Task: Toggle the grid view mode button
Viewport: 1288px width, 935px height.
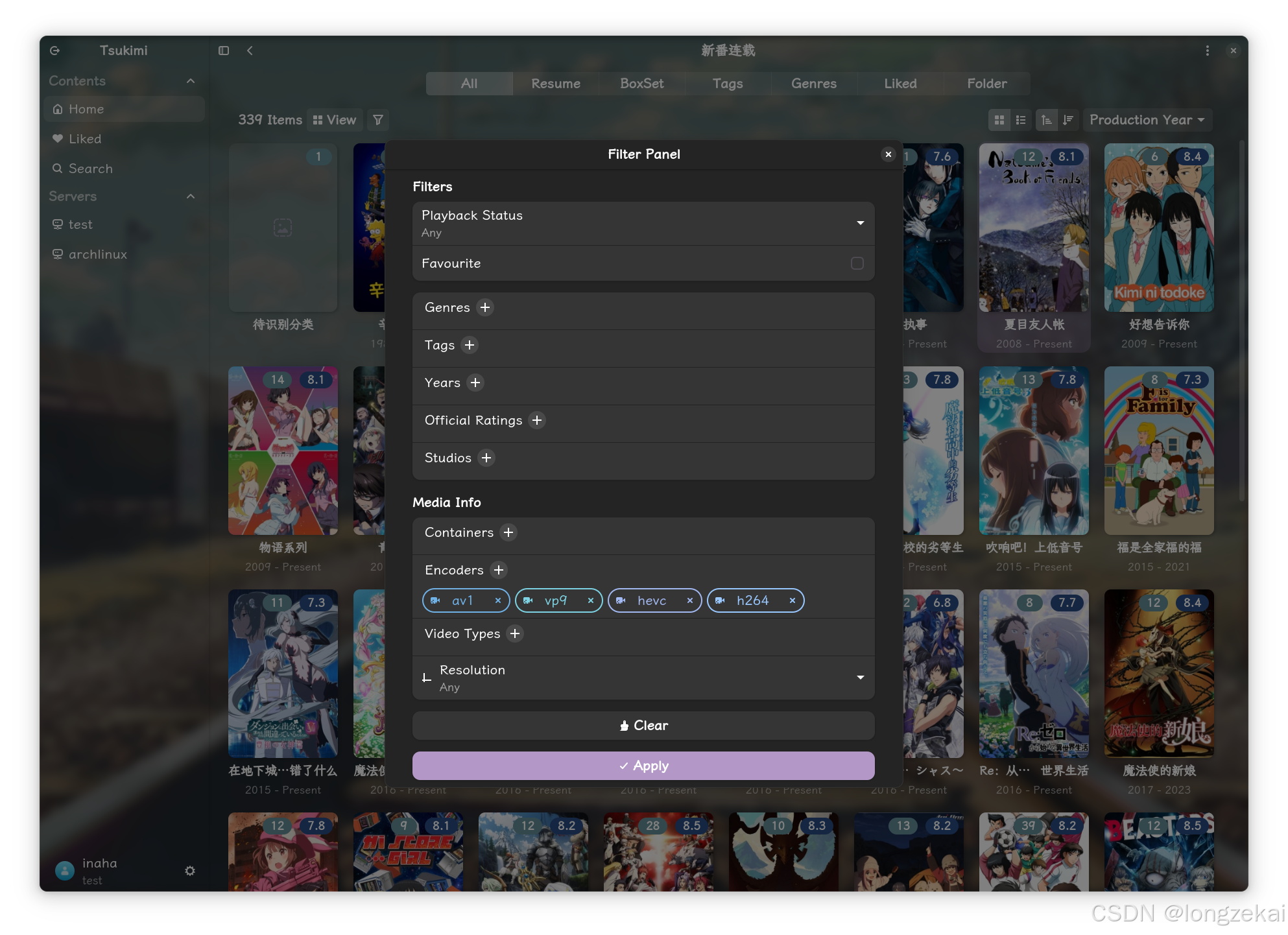Action: coord(999,120)
